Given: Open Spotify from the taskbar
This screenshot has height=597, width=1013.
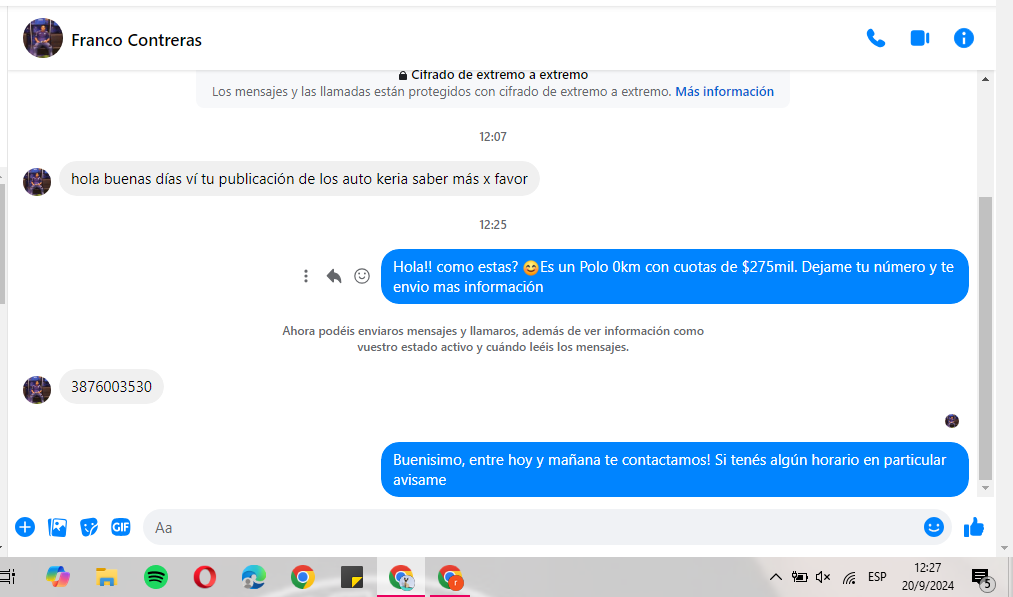Looking at the screenshot, I should (156, 577).
